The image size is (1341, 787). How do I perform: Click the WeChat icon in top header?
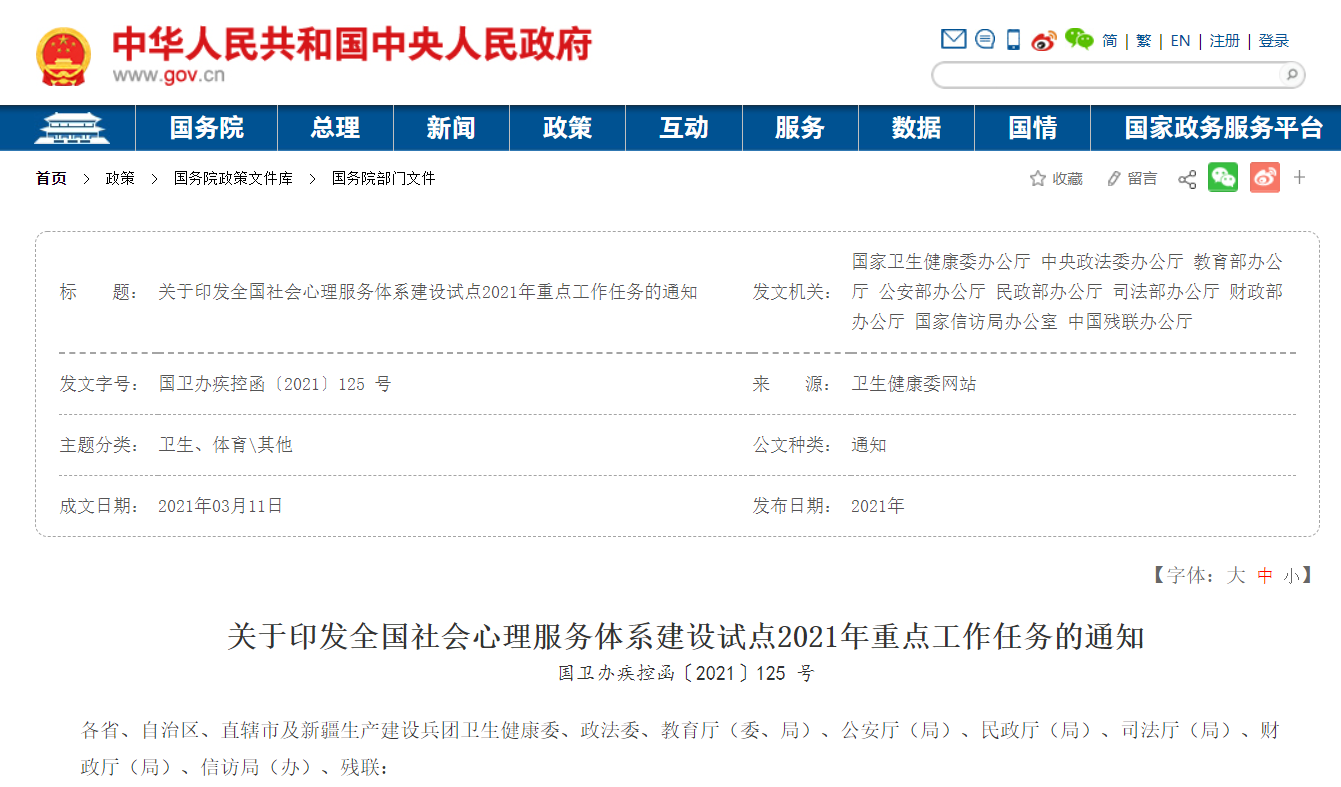pyautogui.click(x=1079, y=40)
